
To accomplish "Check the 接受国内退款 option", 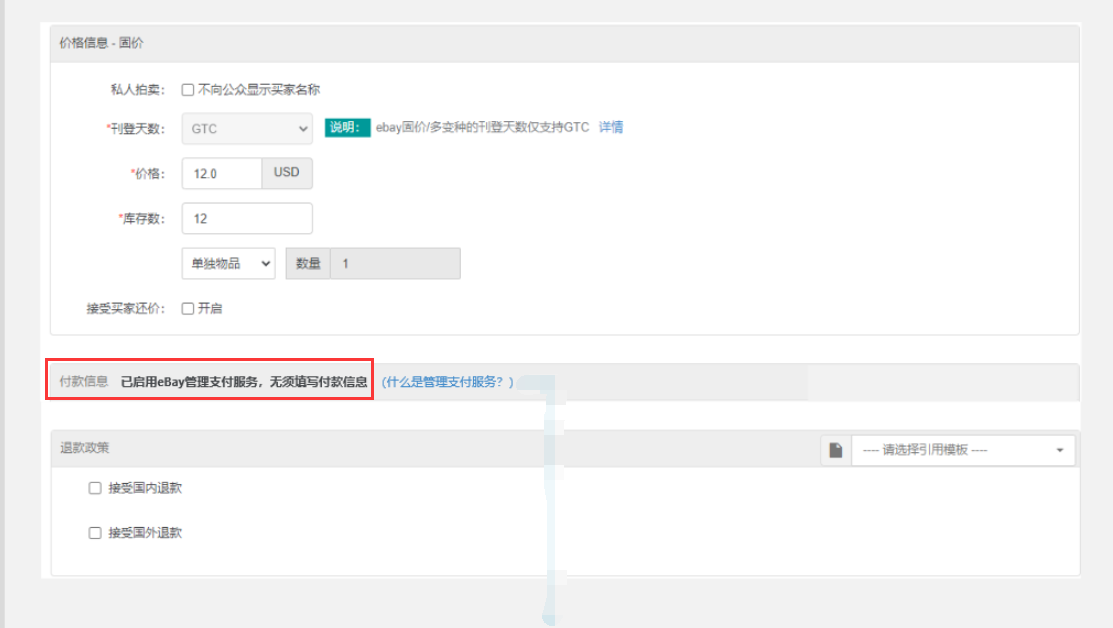I will tap(95, 488).
